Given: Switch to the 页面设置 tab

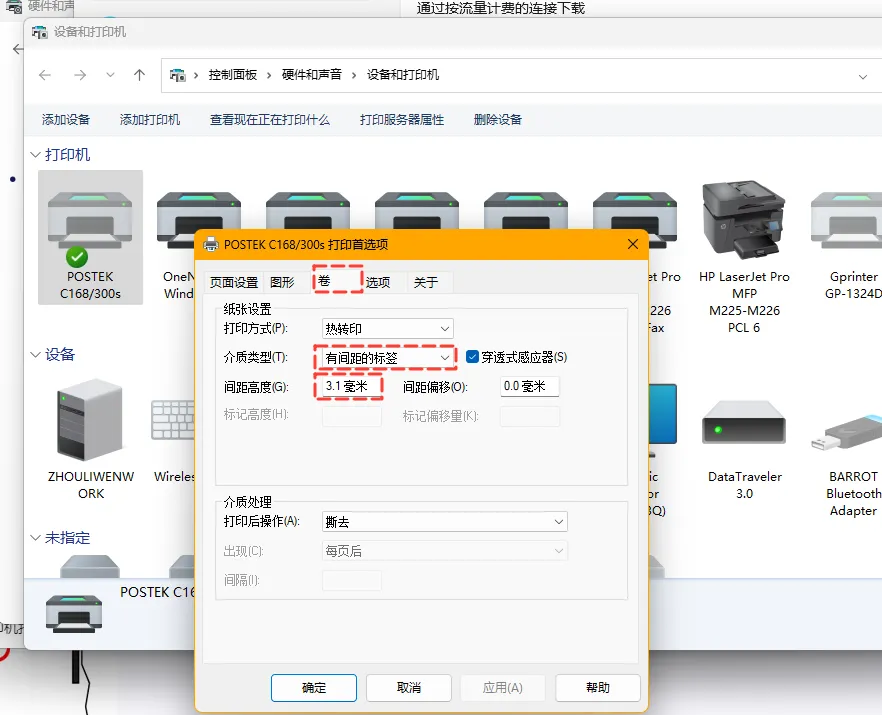Looking at the screenshot, I should (234, 282).
